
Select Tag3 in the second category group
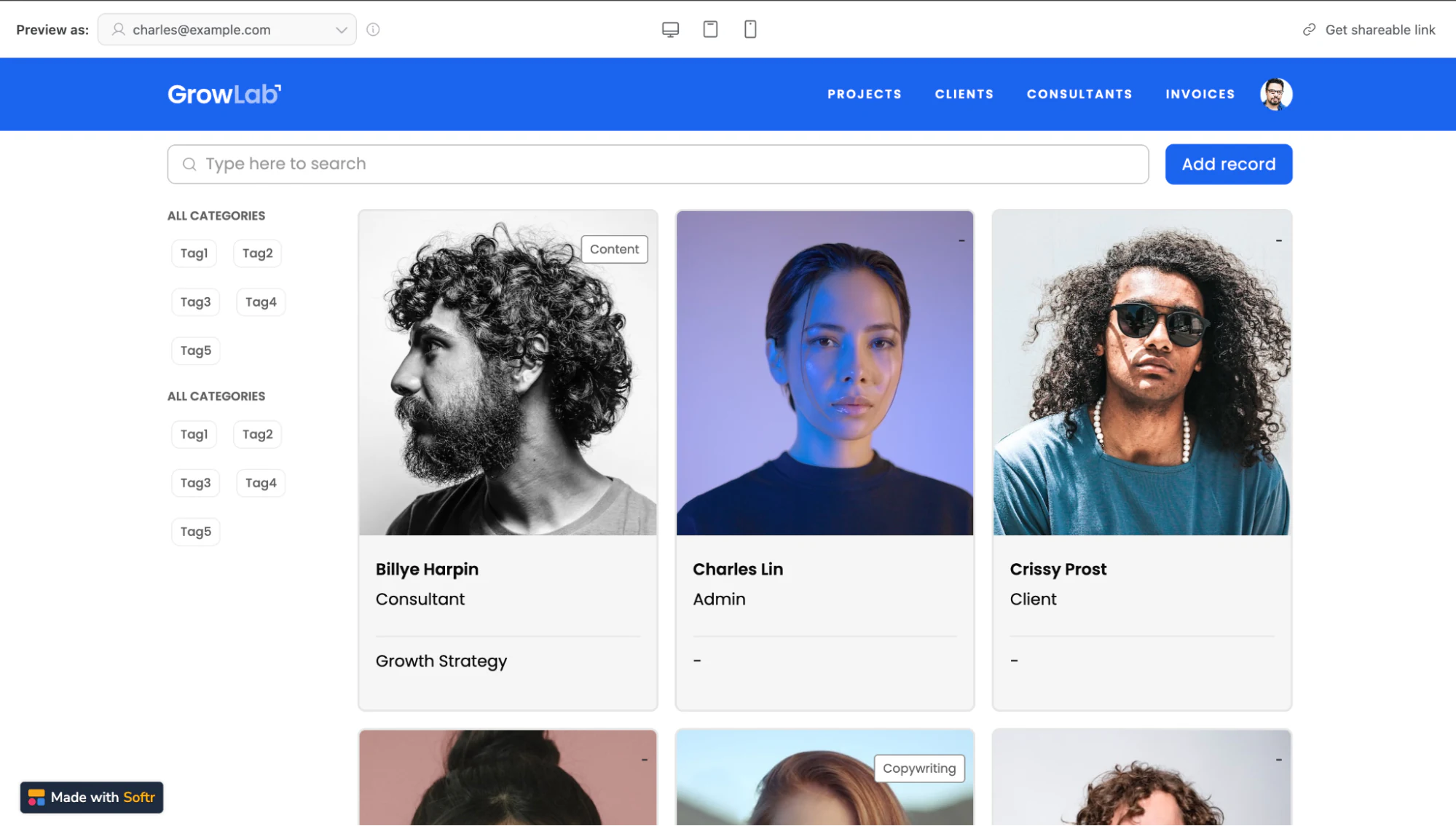point(195,483)
